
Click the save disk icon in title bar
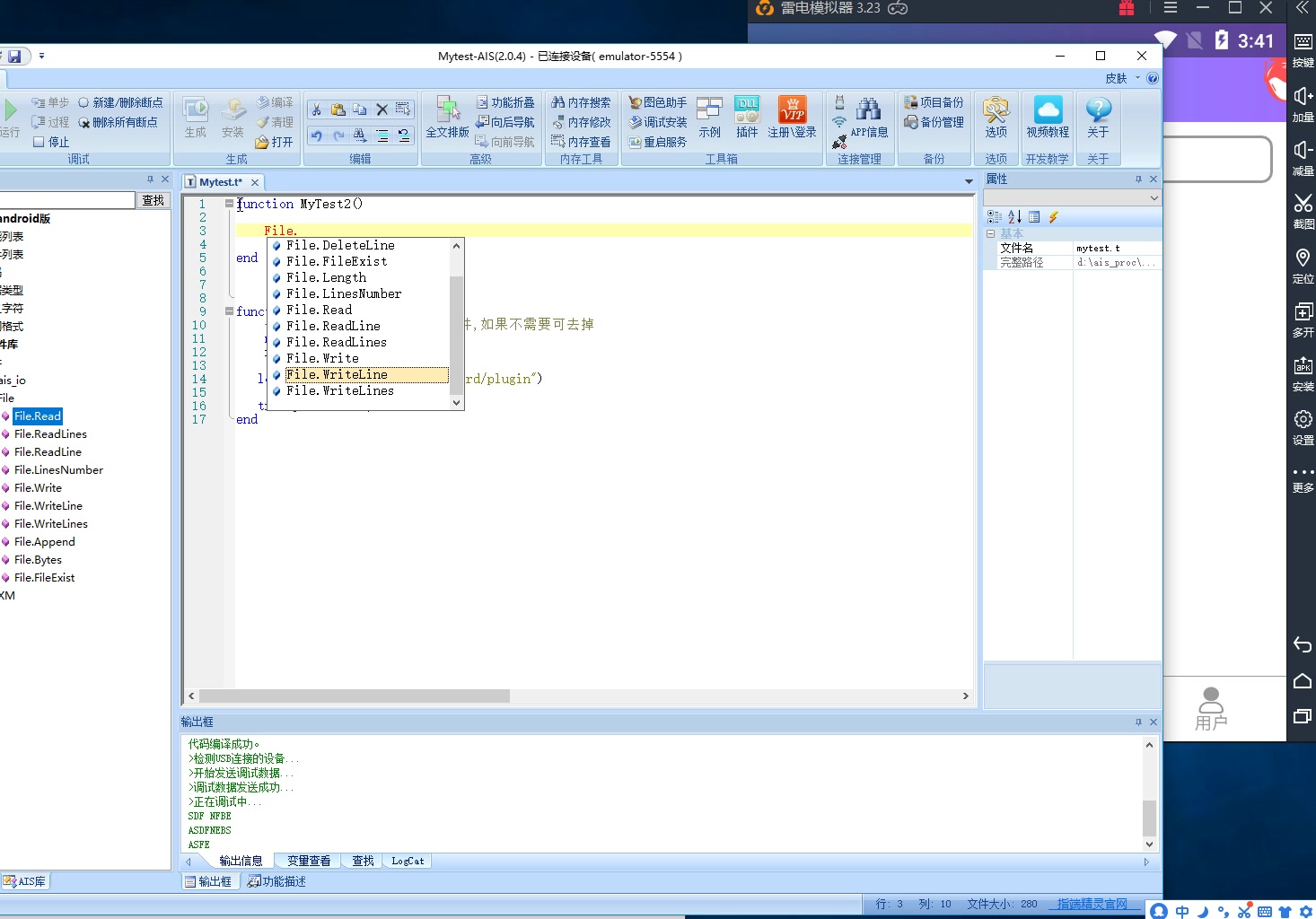click(x=14, y=56)
